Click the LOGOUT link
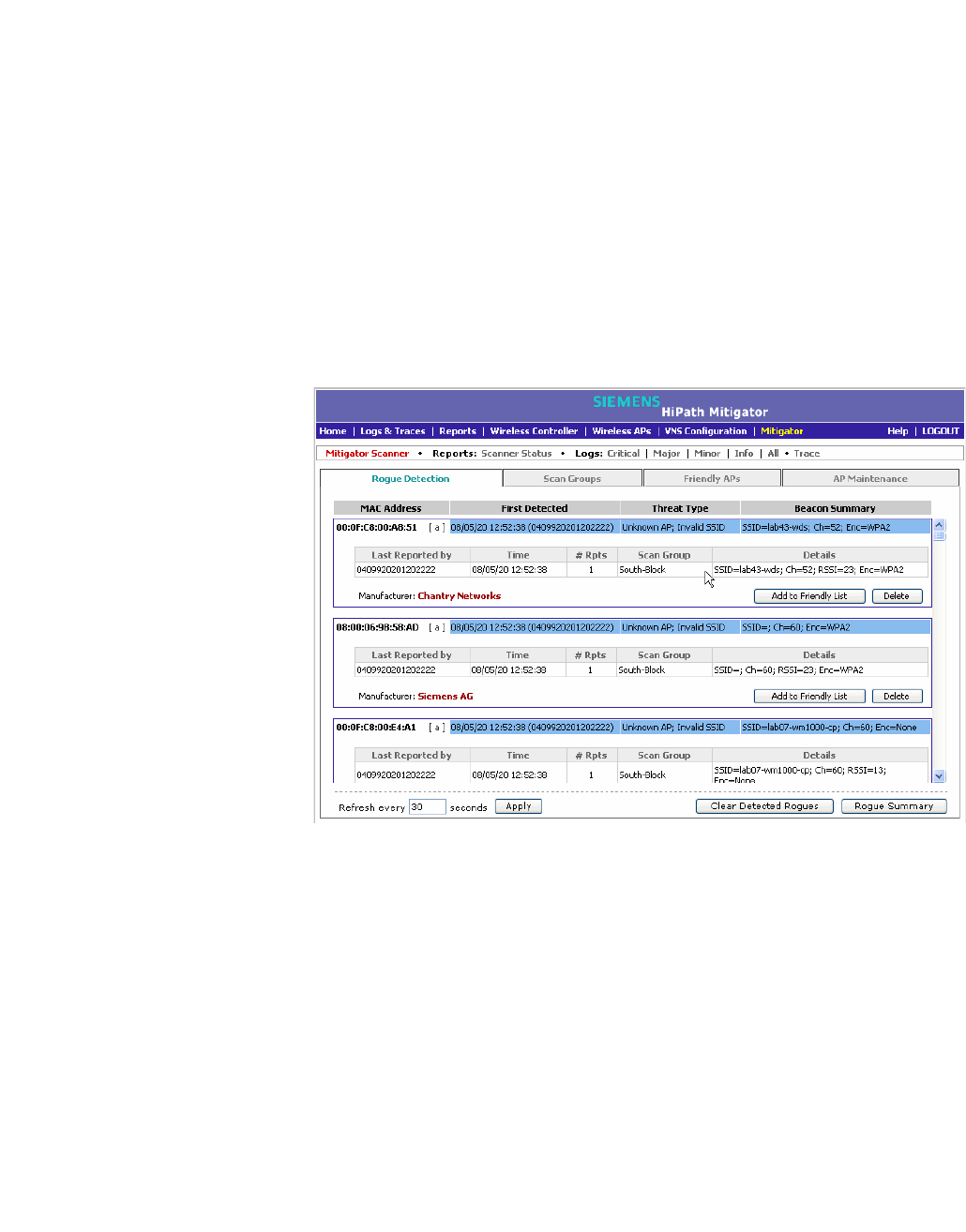 940,431
